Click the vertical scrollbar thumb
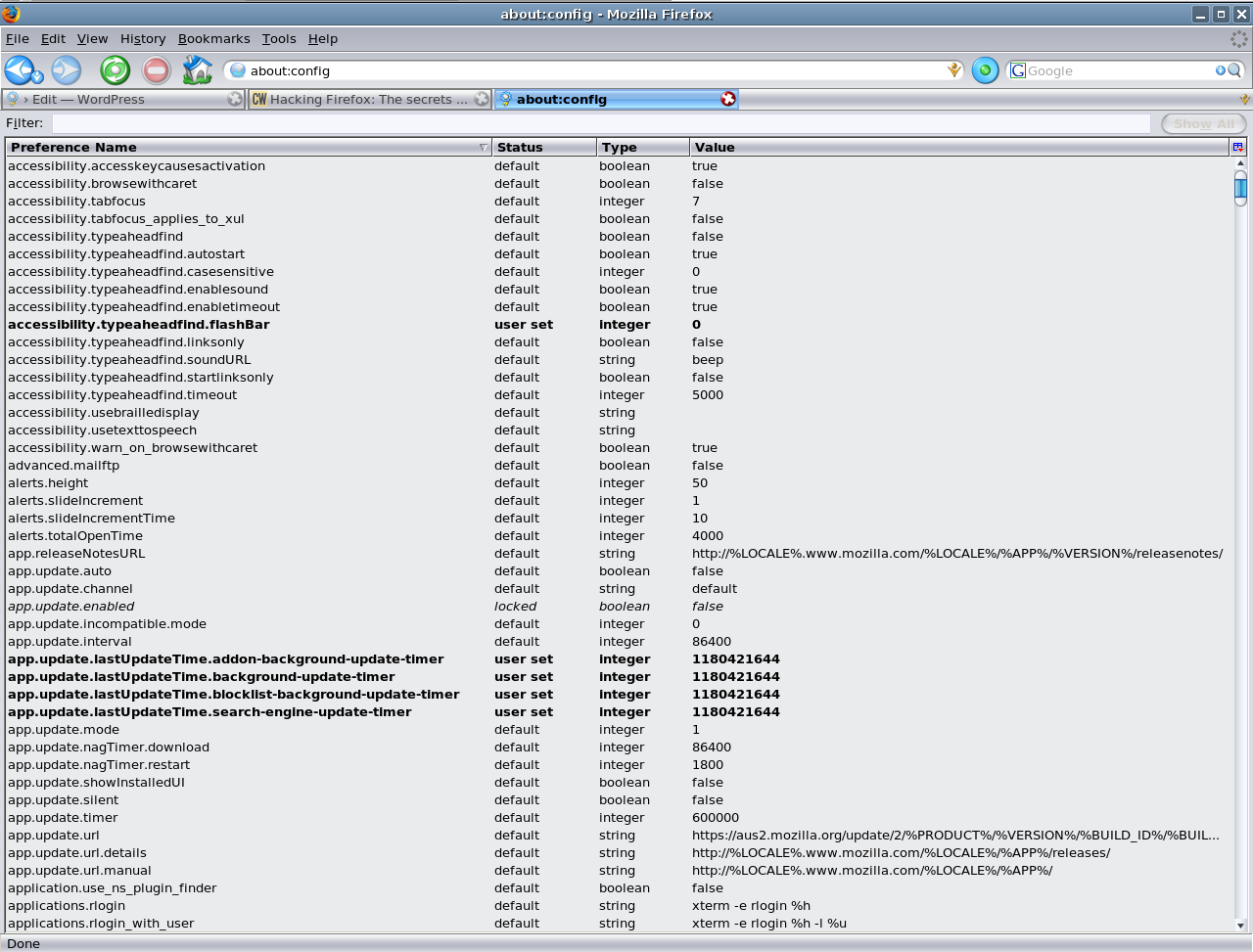 coord(1240,188)
